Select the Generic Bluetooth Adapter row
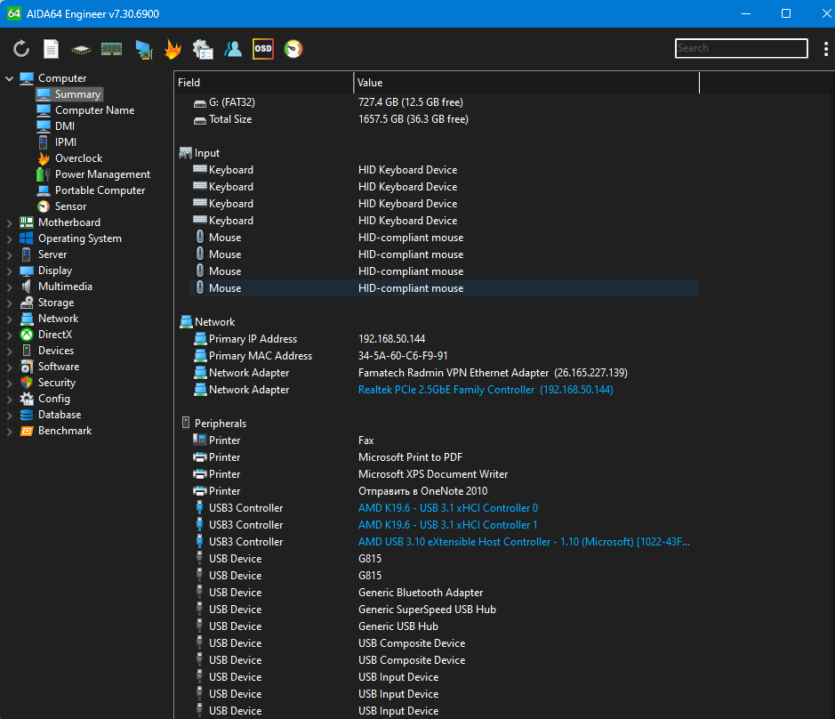This screenshot has height=719, width=835. 444,593
